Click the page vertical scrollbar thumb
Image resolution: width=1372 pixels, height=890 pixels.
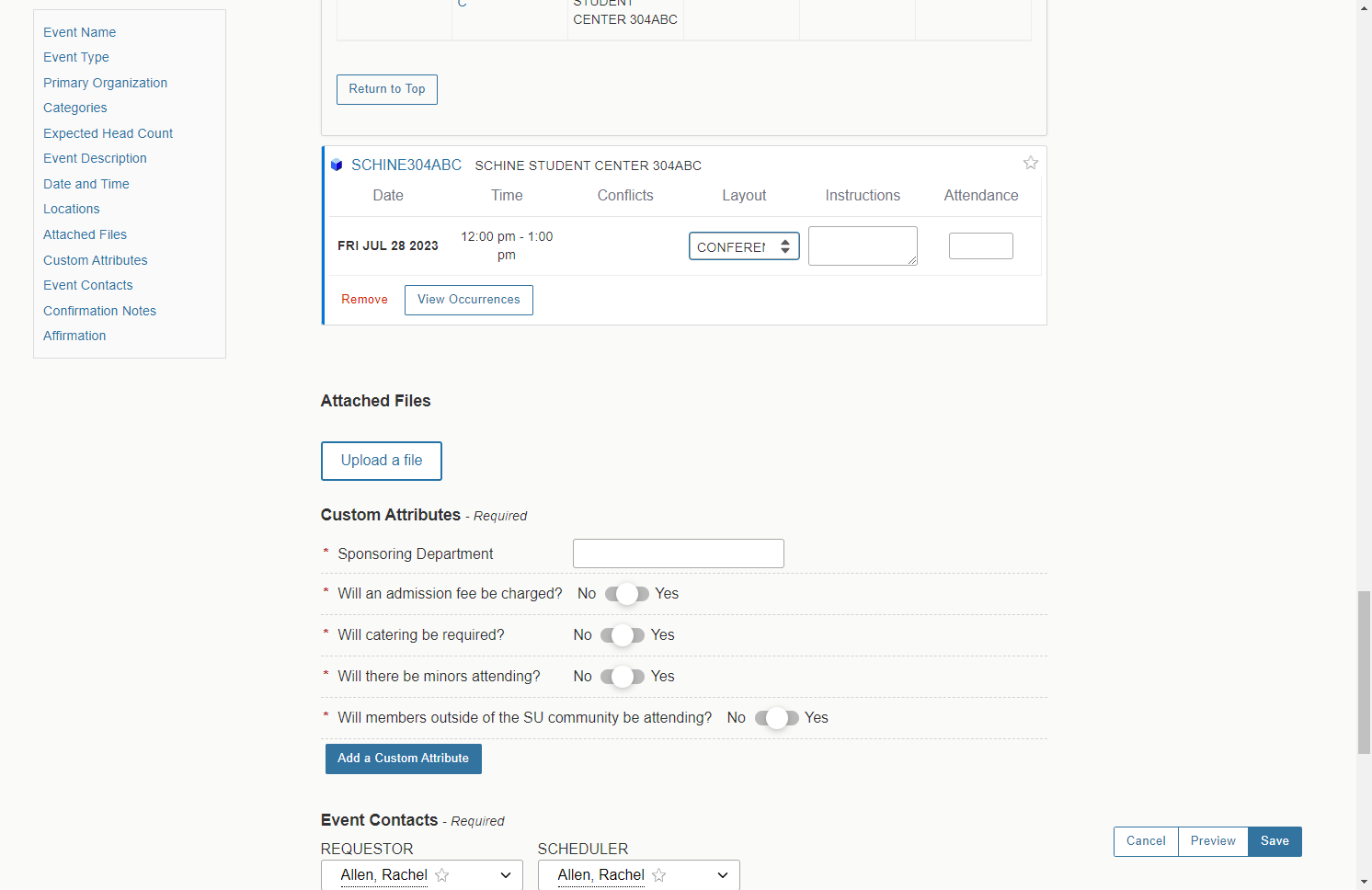pyautogui.click(x=1364, y=672)
